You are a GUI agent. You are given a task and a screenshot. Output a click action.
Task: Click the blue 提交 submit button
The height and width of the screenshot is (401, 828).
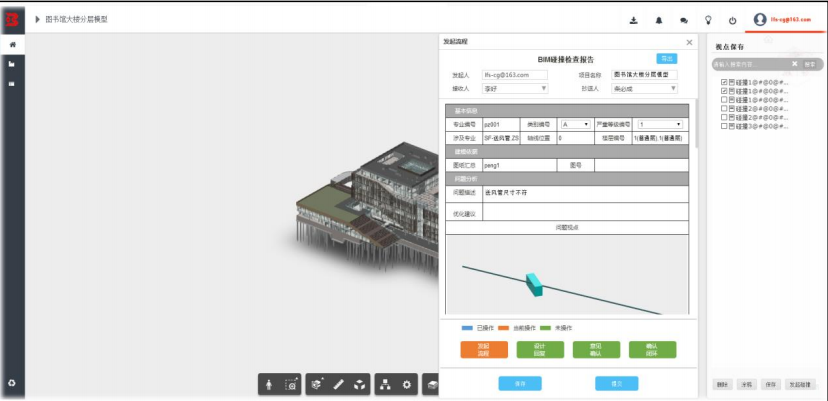click(616, 384)
